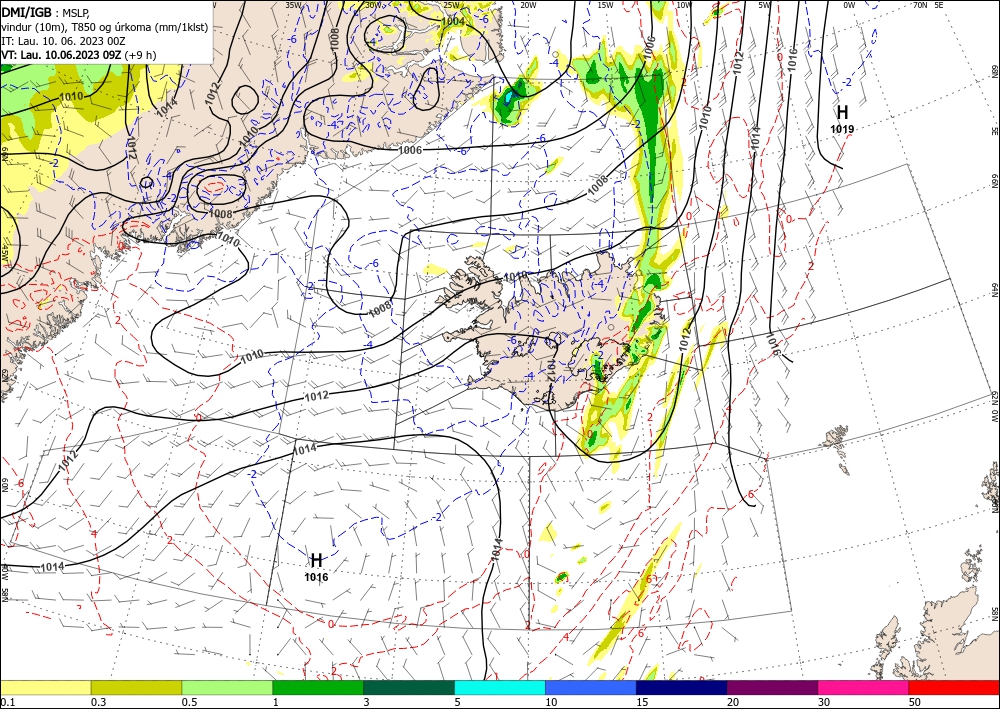The width and height of the screenshot is (1000, 709).
Task: Click the legend value 0.1
Action: point(6,702)
